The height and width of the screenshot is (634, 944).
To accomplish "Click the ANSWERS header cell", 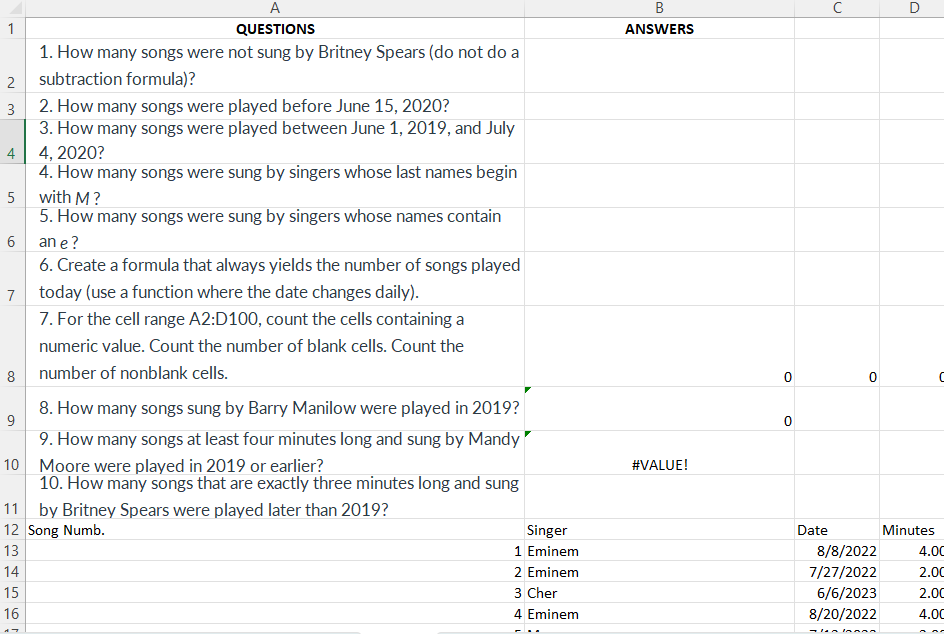I will 659,28.
